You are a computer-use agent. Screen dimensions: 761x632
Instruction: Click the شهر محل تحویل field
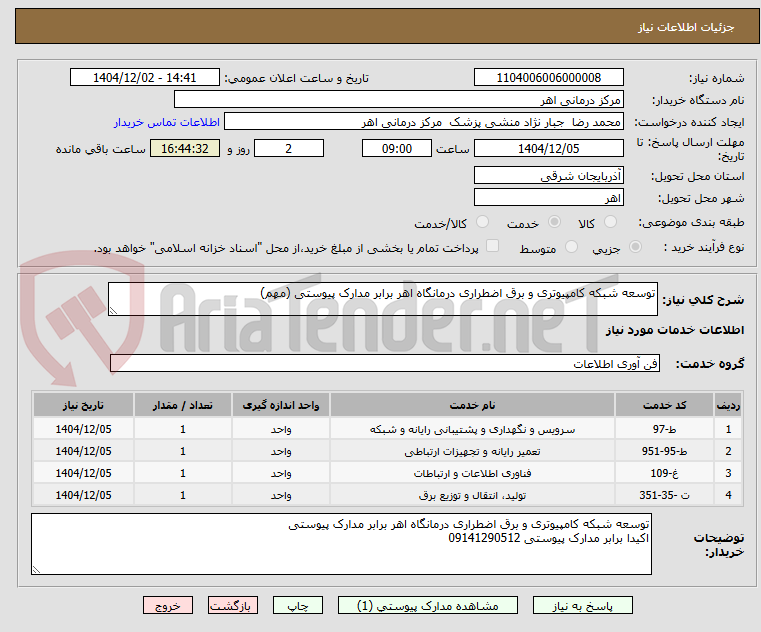548,198
